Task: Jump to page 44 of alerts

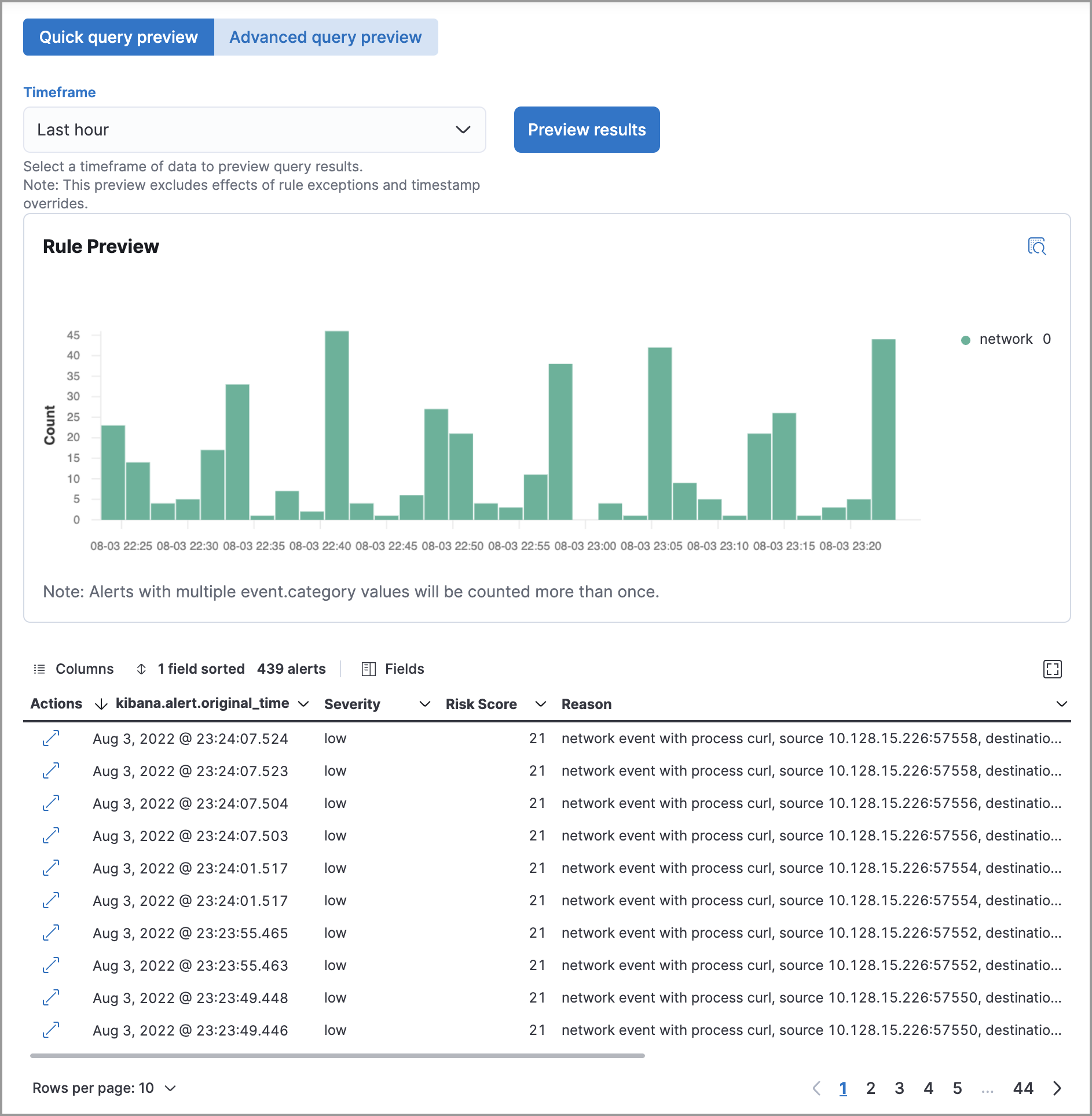Action: 1023,1088
